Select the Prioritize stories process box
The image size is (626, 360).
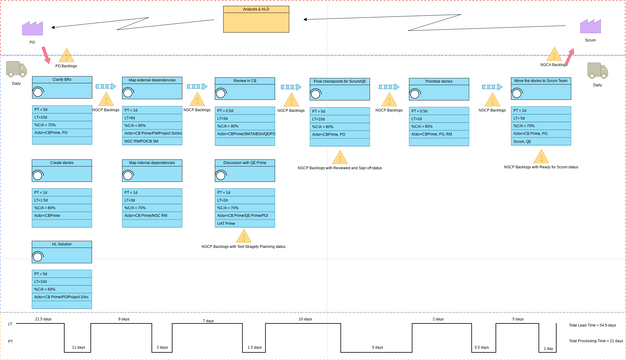439,89
